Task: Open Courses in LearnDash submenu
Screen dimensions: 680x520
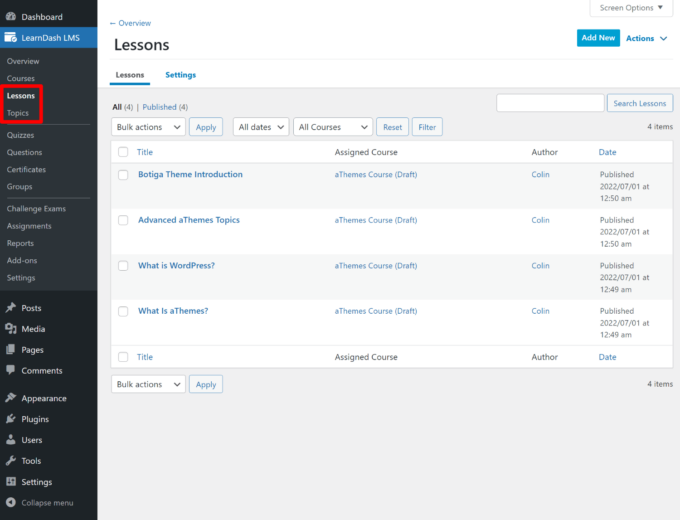Action: [x=21, y=78]
